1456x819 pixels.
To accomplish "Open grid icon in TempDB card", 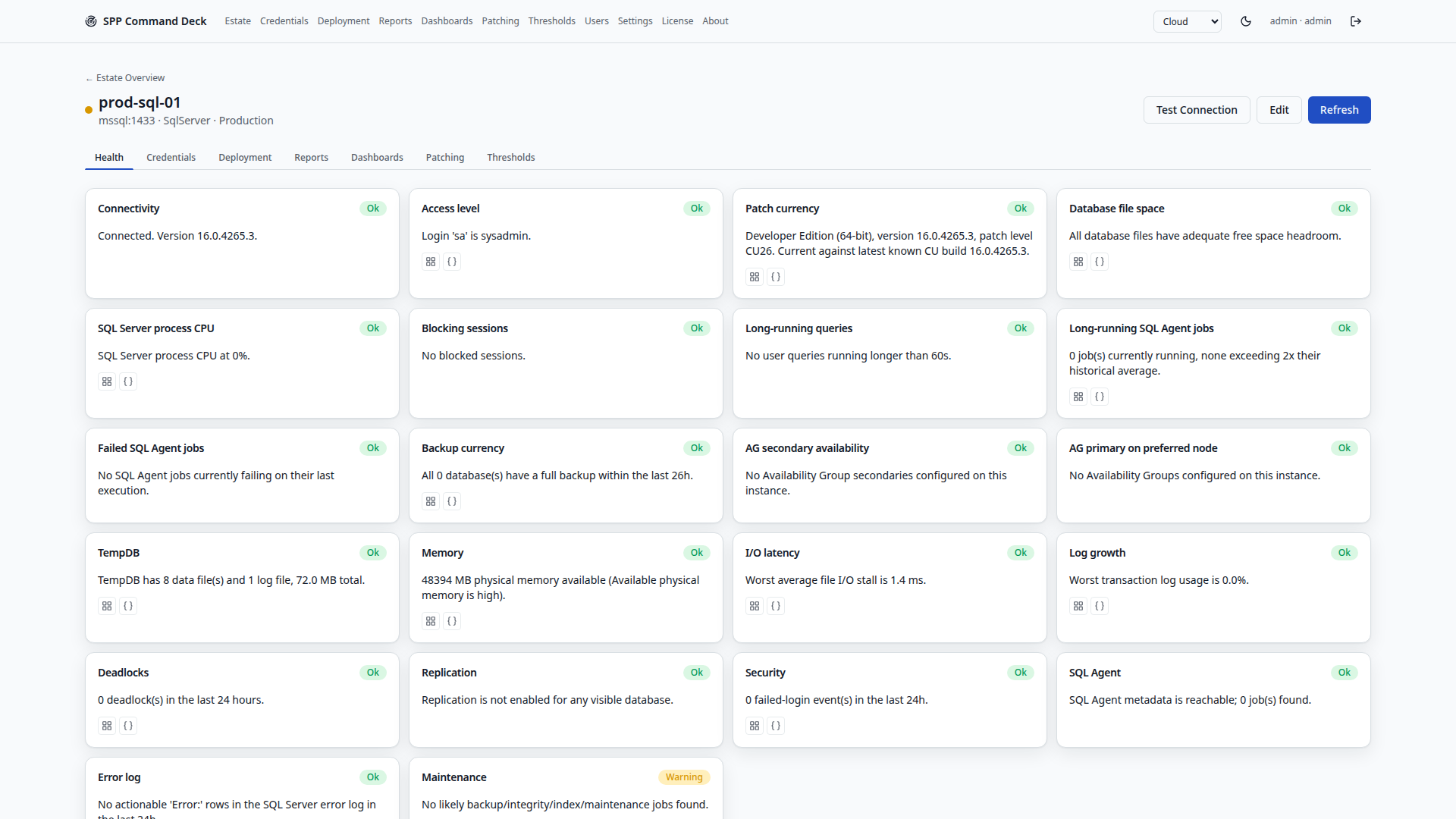I will point(107,606).
